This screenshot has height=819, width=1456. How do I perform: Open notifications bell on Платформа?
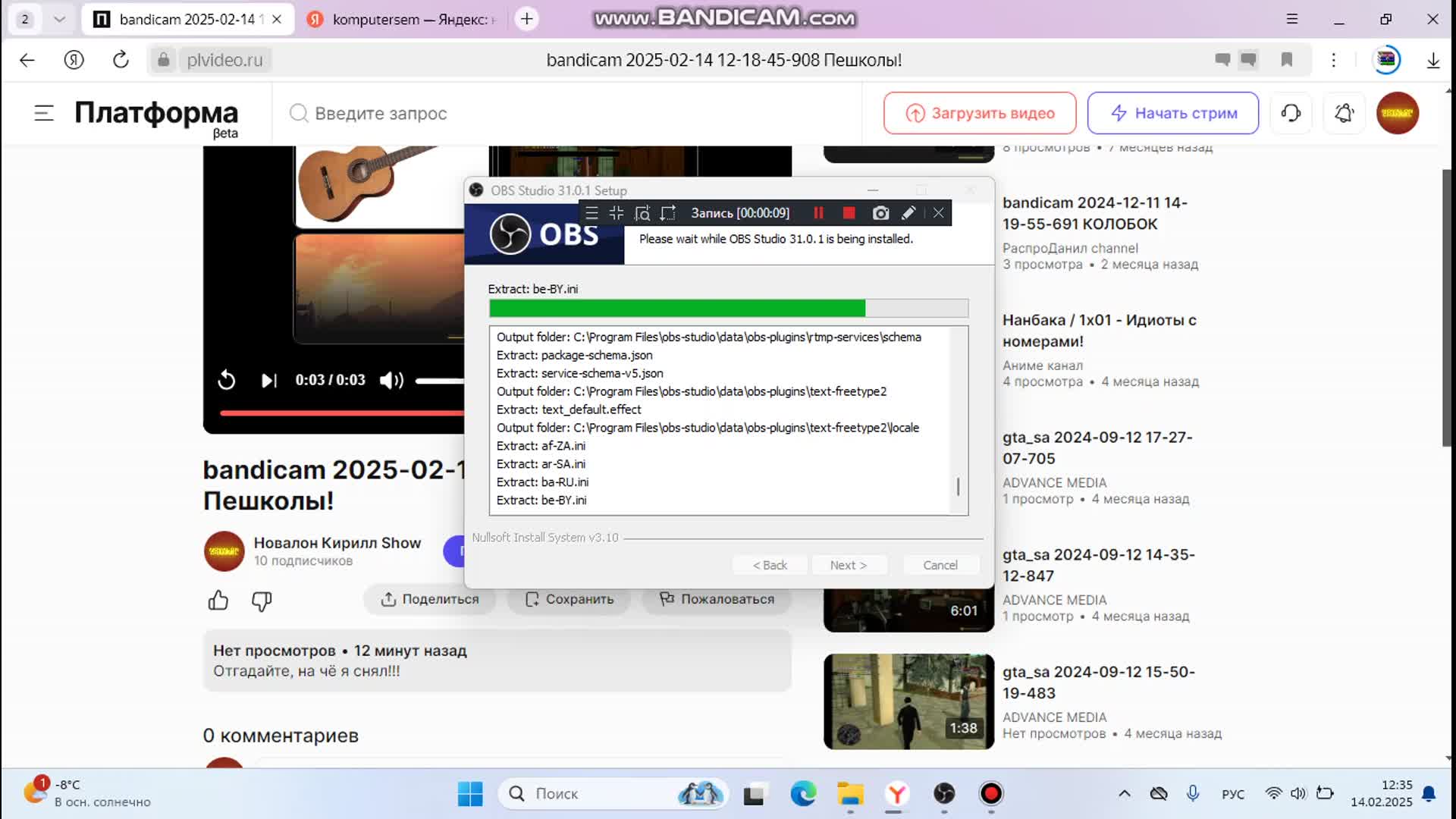click(x=1344, y=113)
